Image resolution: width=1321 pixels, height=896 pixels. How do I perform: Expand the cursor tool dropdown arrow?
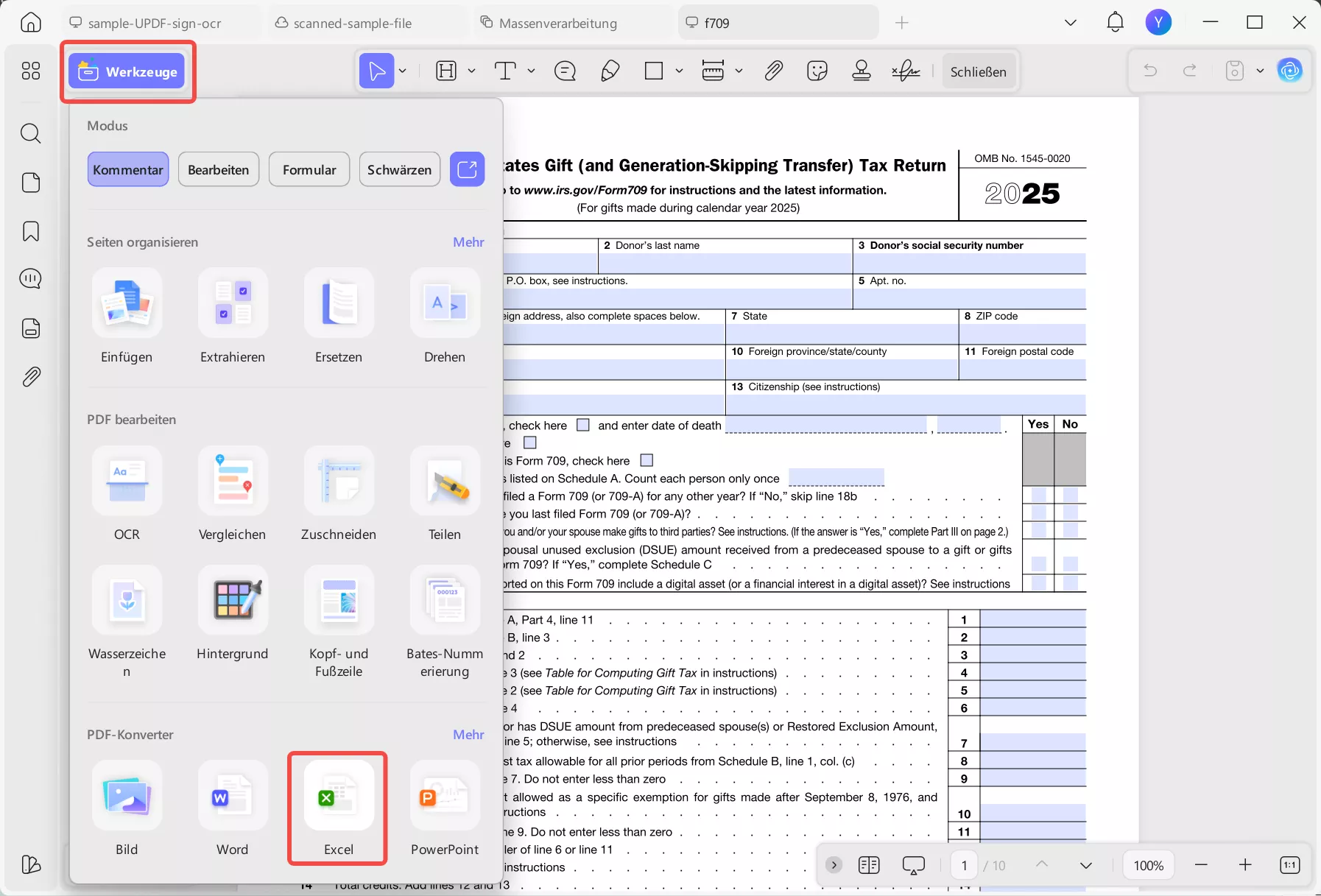tap(403, 71)
